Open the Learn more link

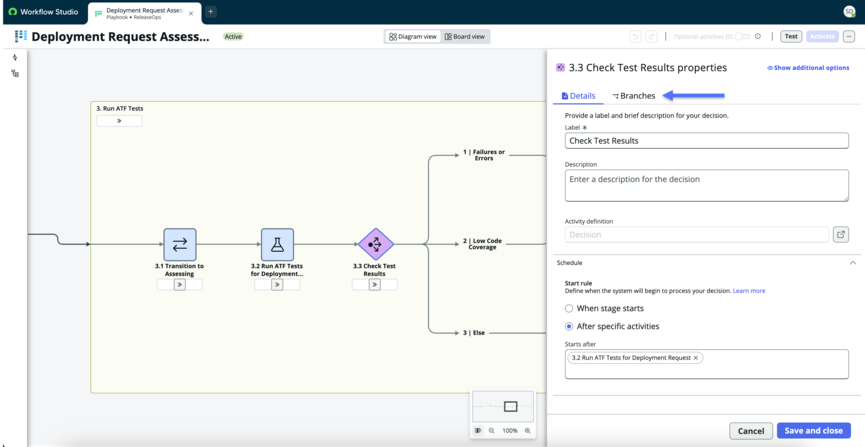click(749, 291)
